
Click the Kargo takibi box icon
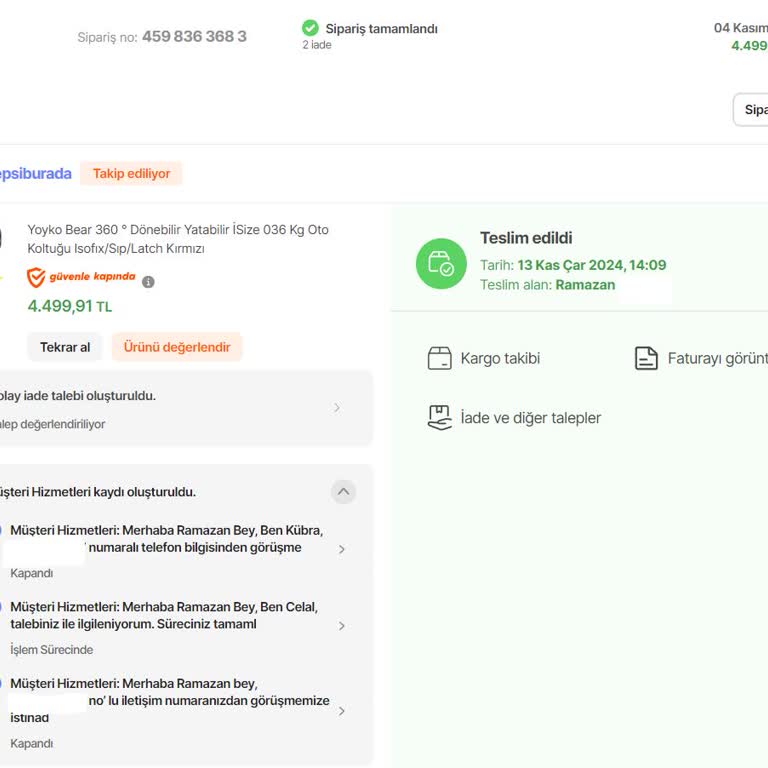coord(439,358)
